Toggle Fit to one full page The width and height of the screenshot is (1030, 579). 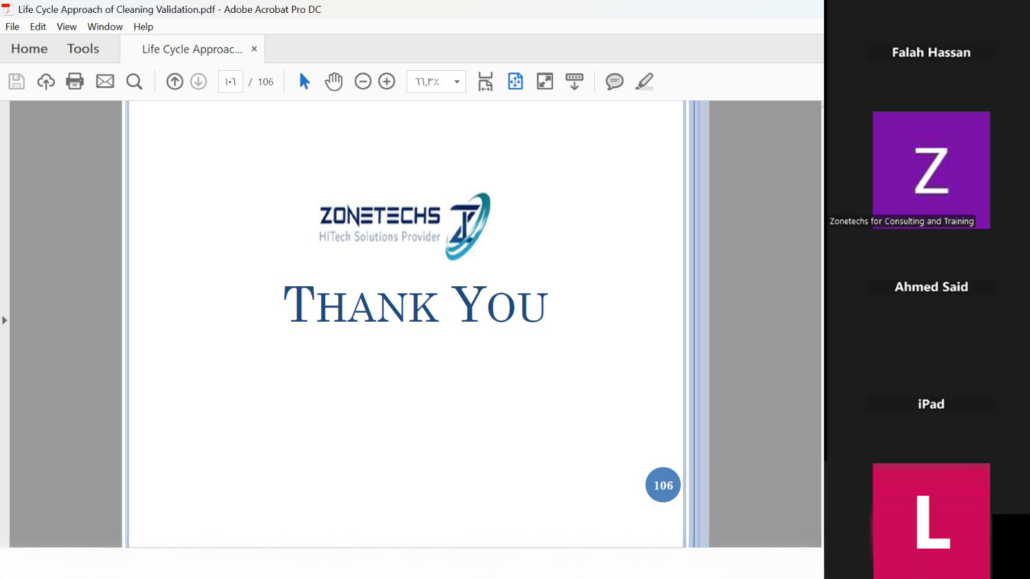(515, 82)
